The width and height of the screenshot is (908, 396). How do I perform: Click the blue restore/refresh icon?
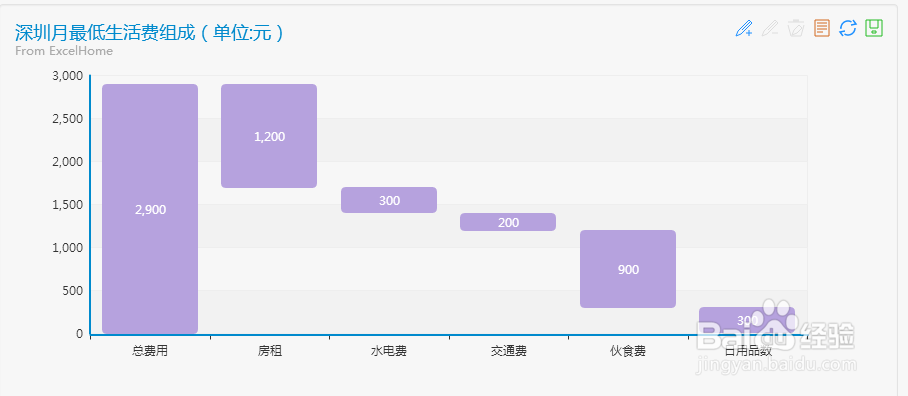848,28
